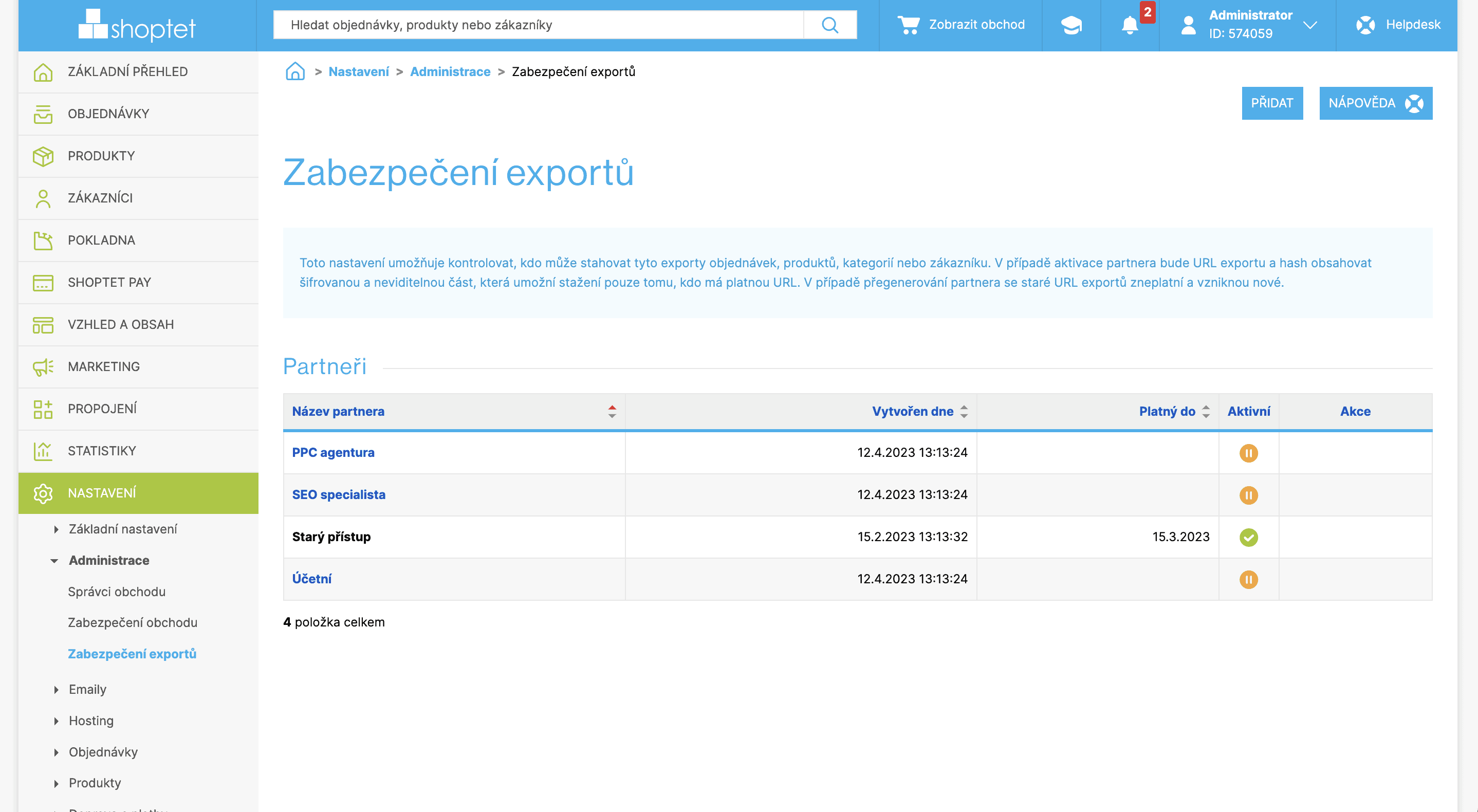
Task: Click the chart icon beside Statistiky
Action: tap(43, 451)
